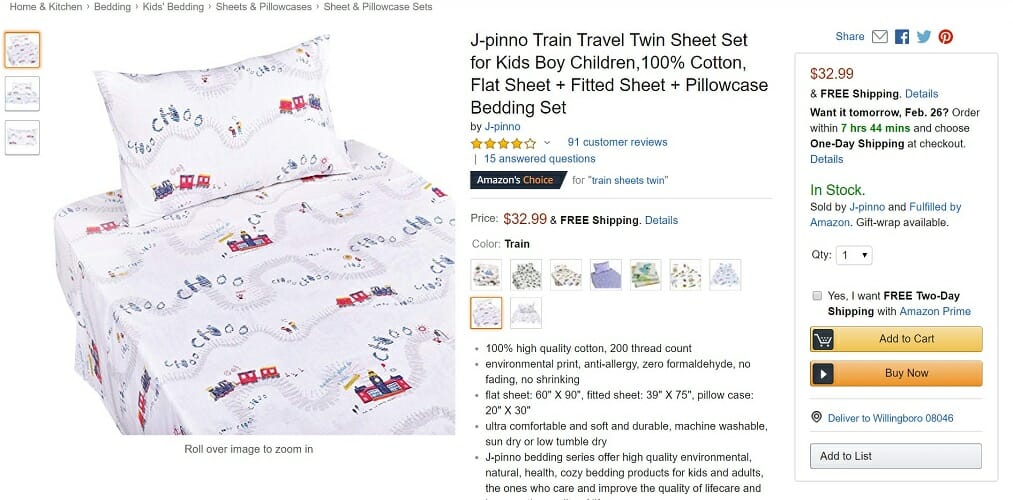This screenshot has height=500, width=1013.
Task: Show the third product thumbnail image
Action: tap(22, 138)
